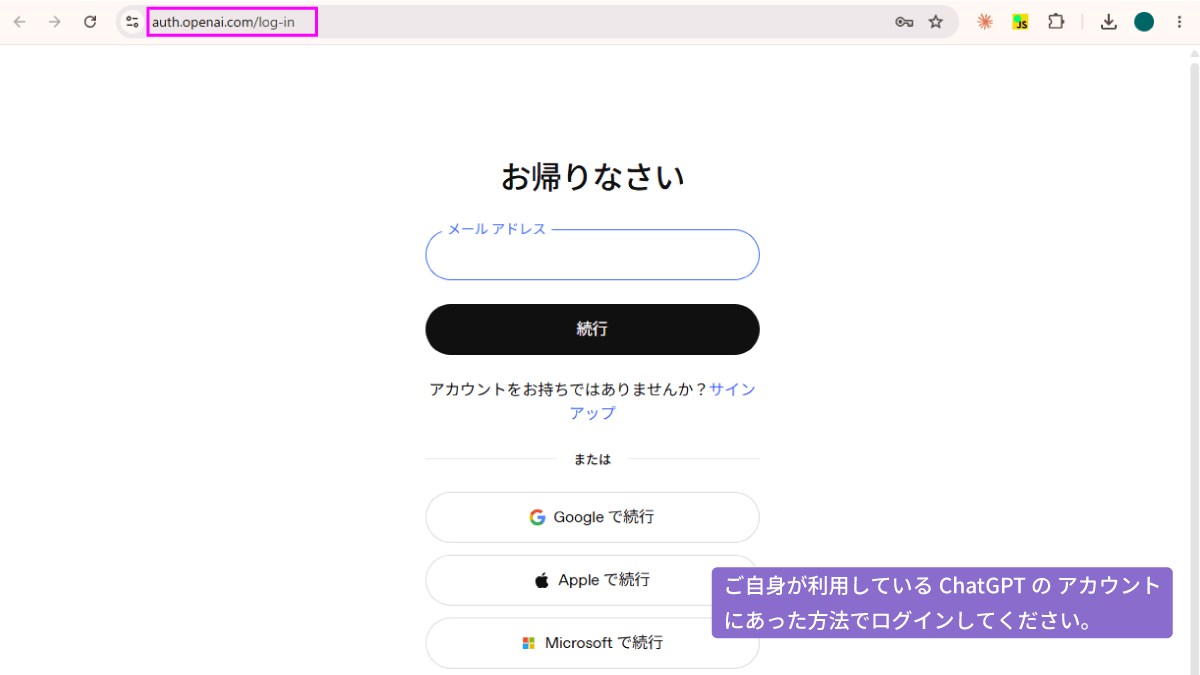The image size is (1200, 675).
Task: Go back to the previous page
Action: click(20, 22)
